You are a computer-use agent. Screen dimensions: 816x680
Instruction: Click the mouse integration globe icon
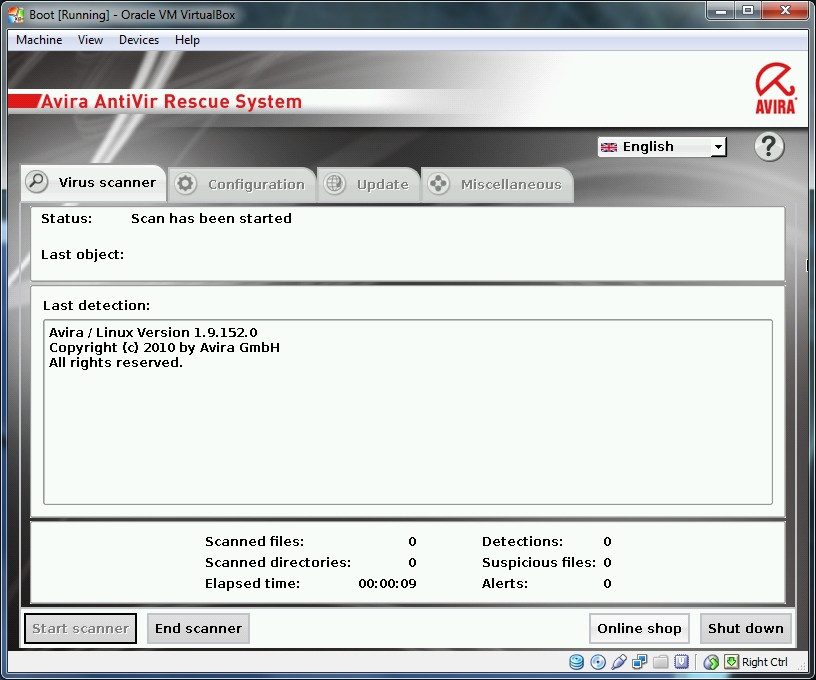click(711, 662)
